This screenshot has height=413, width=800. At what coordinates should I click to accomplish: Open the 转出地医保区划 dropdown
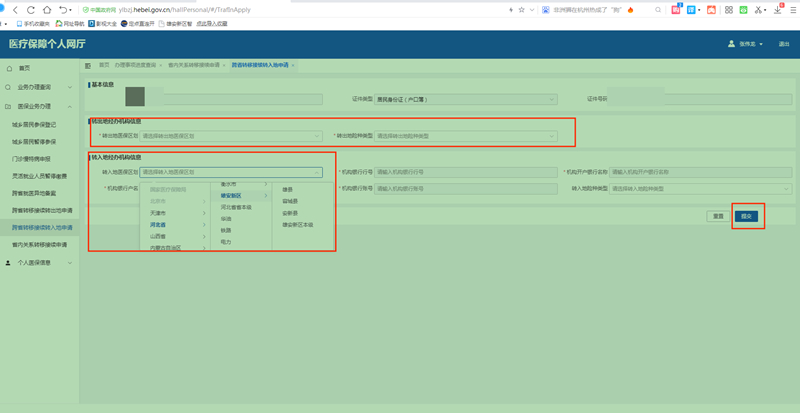pos(230,135)
